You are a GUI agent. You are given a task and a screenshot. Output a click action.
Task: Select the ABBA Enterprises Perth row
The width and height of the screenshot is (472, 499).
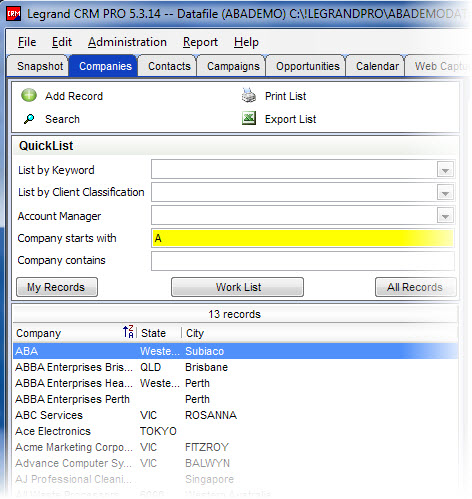coord(235,399)
